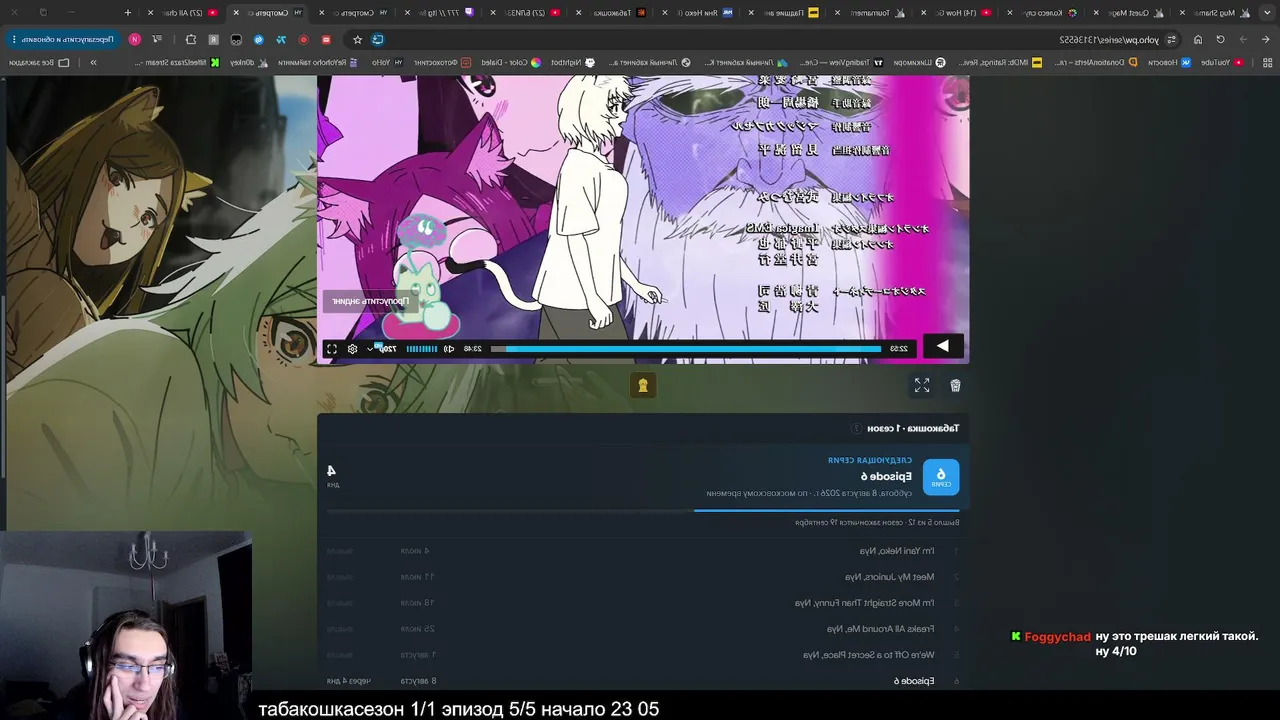The width and height of the screenshot is (1280, 720).
Task: Close the '777 // ltg' tab
Action: pos(408,12)
